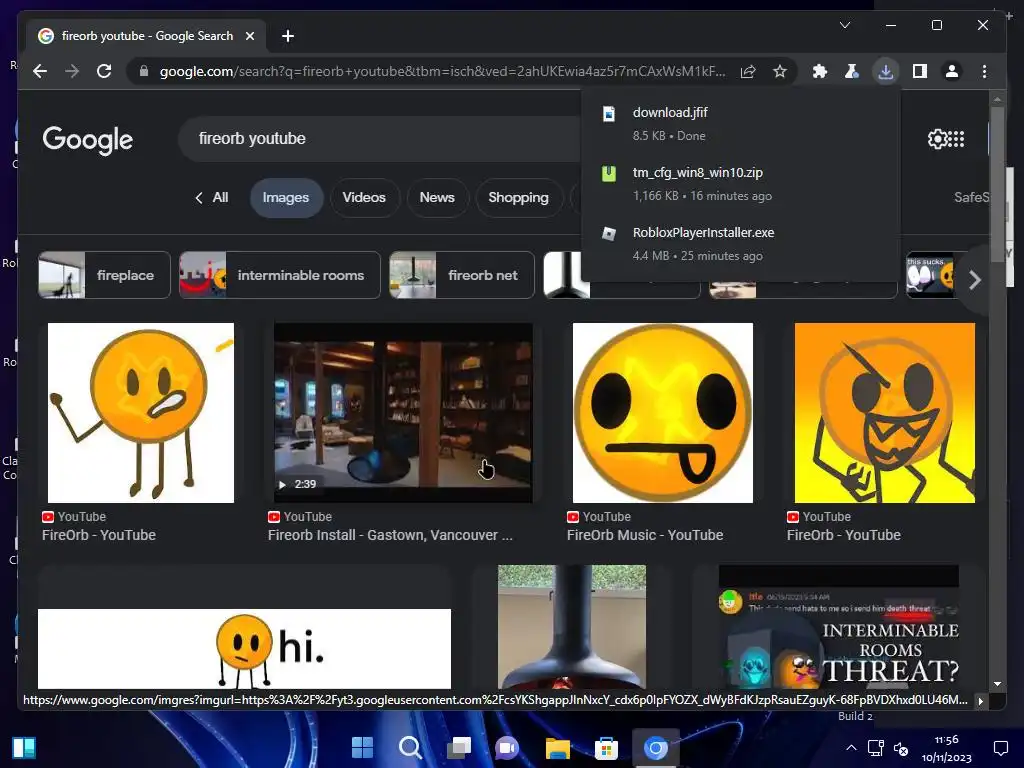Open Chrome three-dot menu

[x=984, y=71]
